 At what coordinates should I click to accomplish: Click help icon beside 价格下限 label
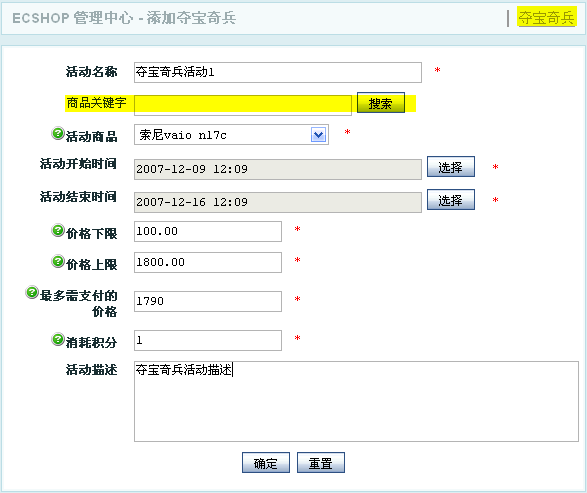click(x=58, y=230)
